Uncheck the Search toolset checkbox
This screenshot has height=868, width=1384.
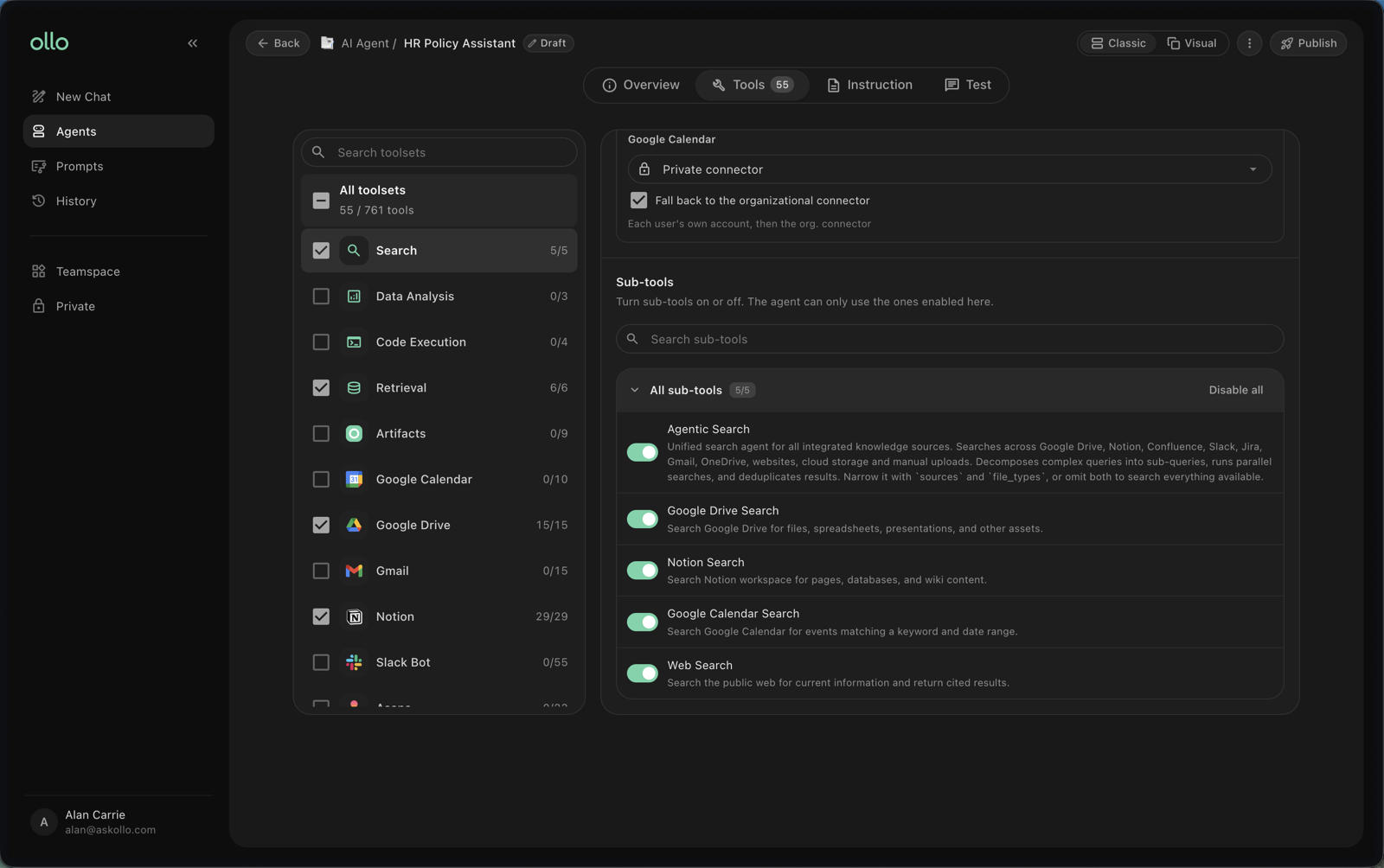click(321, 251)
